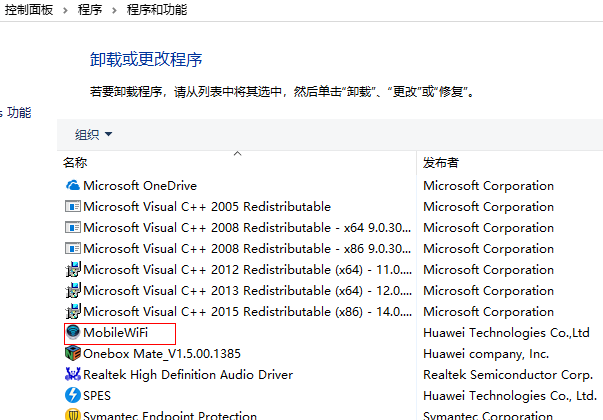
Task: Click the Visual C++ 2008 x64 icon
Action: pos(73,228)
